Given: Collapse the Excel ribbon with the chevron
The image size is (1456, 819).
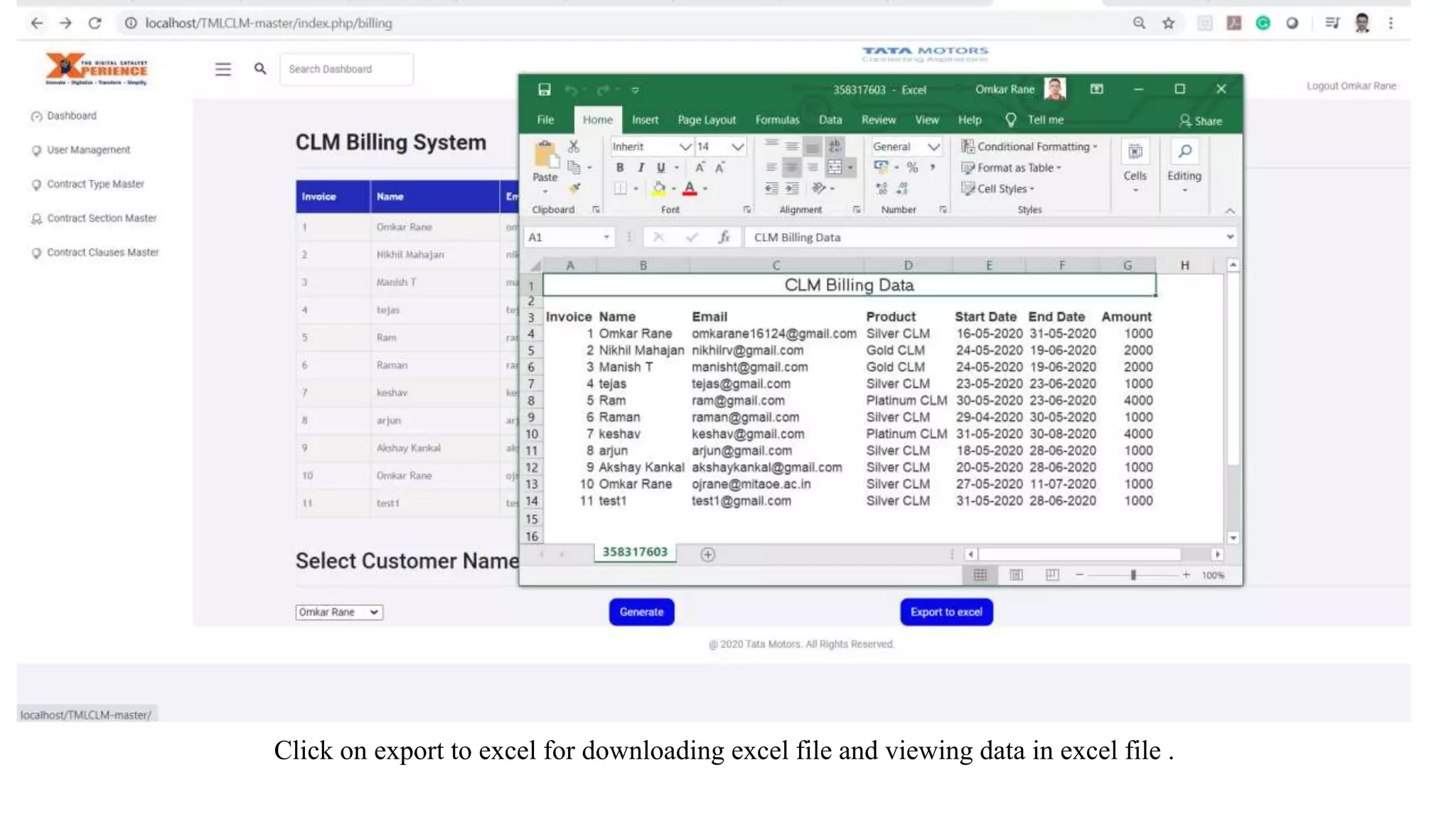Looking at the screenshot, I should 1230,210.
